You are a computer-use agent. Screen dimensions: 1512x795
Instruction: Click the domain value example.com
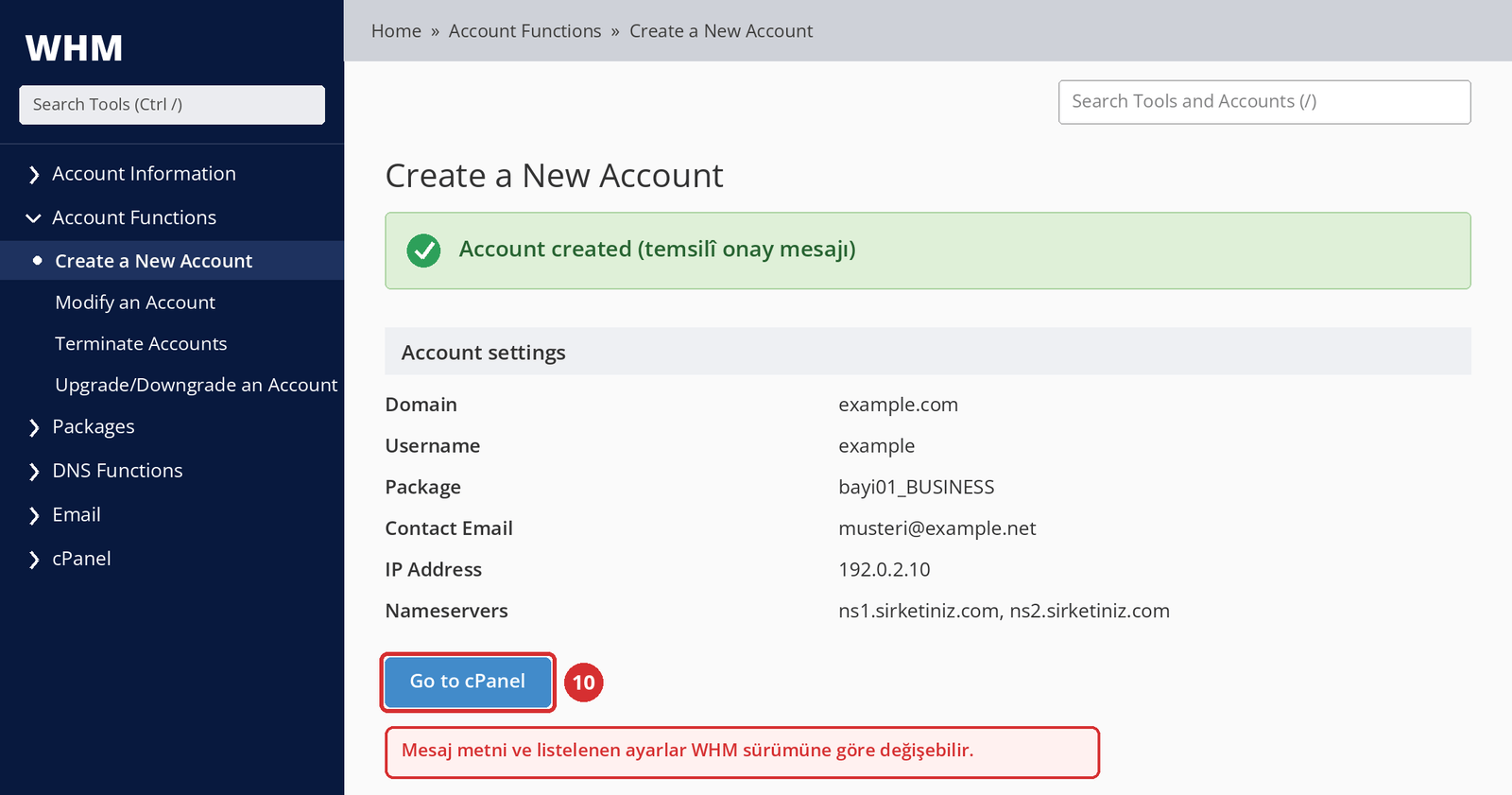(898, 405)
